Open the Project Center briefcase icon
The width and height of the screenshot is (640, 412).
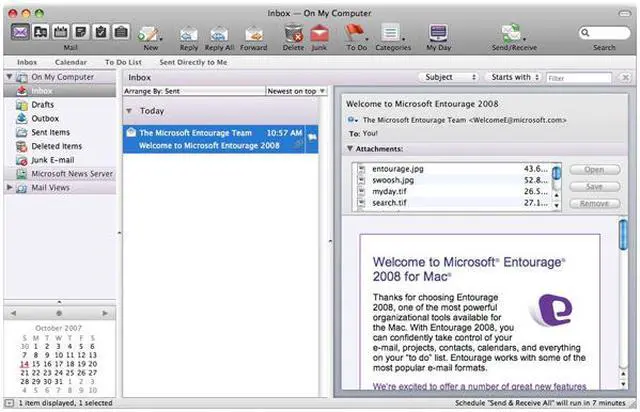click(121, 32)
